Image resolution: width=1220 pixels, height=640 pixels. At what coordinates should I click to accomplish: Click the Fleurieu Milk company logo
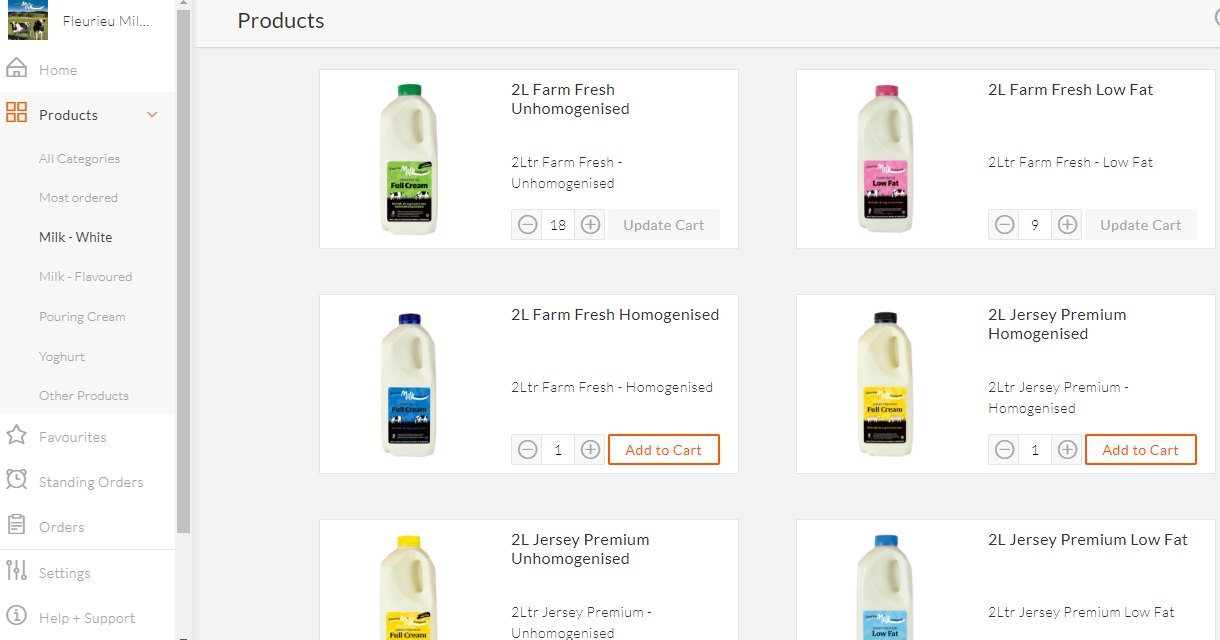28,20
